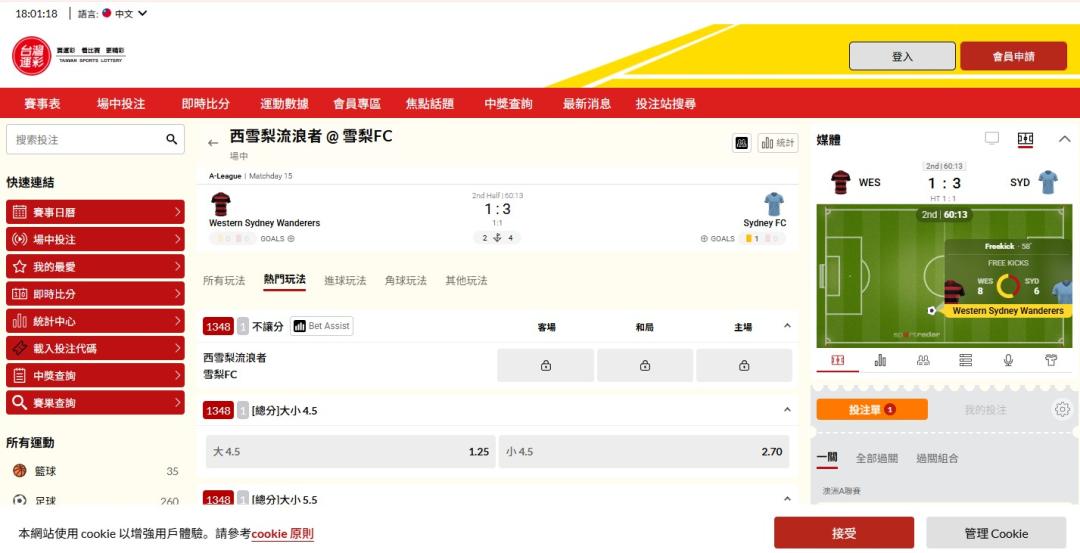Open 賽果查詢 quick link
Screen dimensions: 1080x553
95,403
